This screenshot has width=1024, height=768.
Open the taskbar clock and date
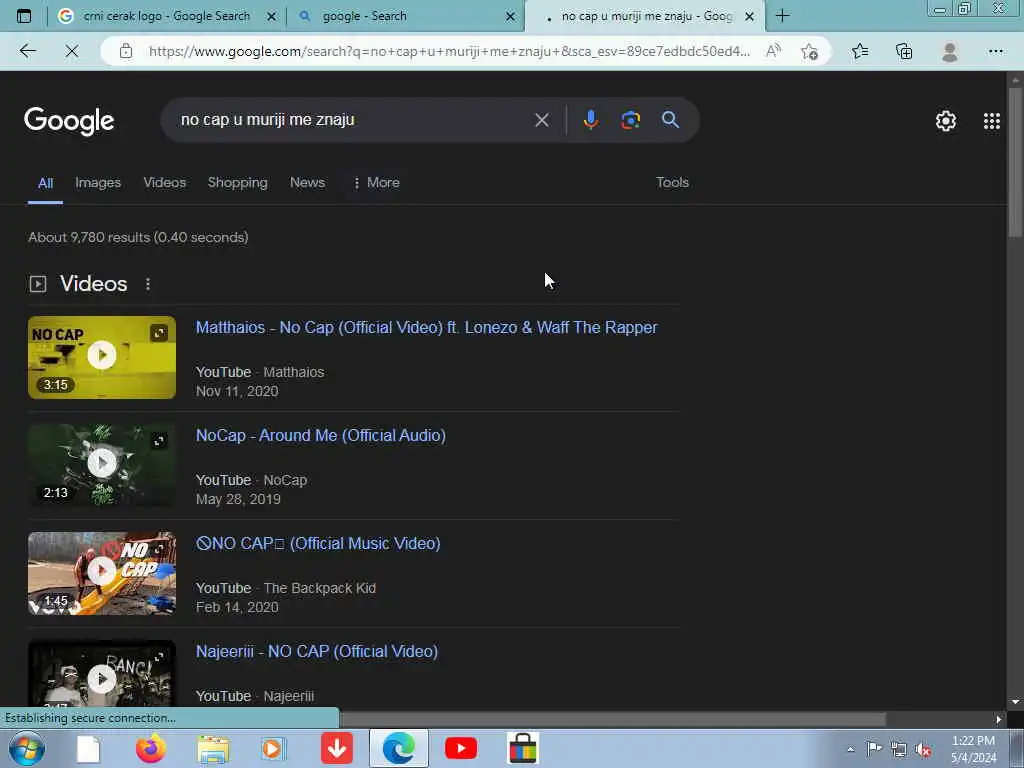973,749
